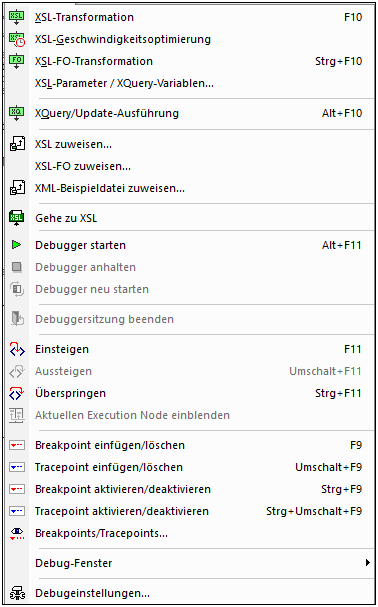Screen dimensions: 378x607
Task: Click the XSL-FO-Transformation icon
Action: tap(16, 62)
